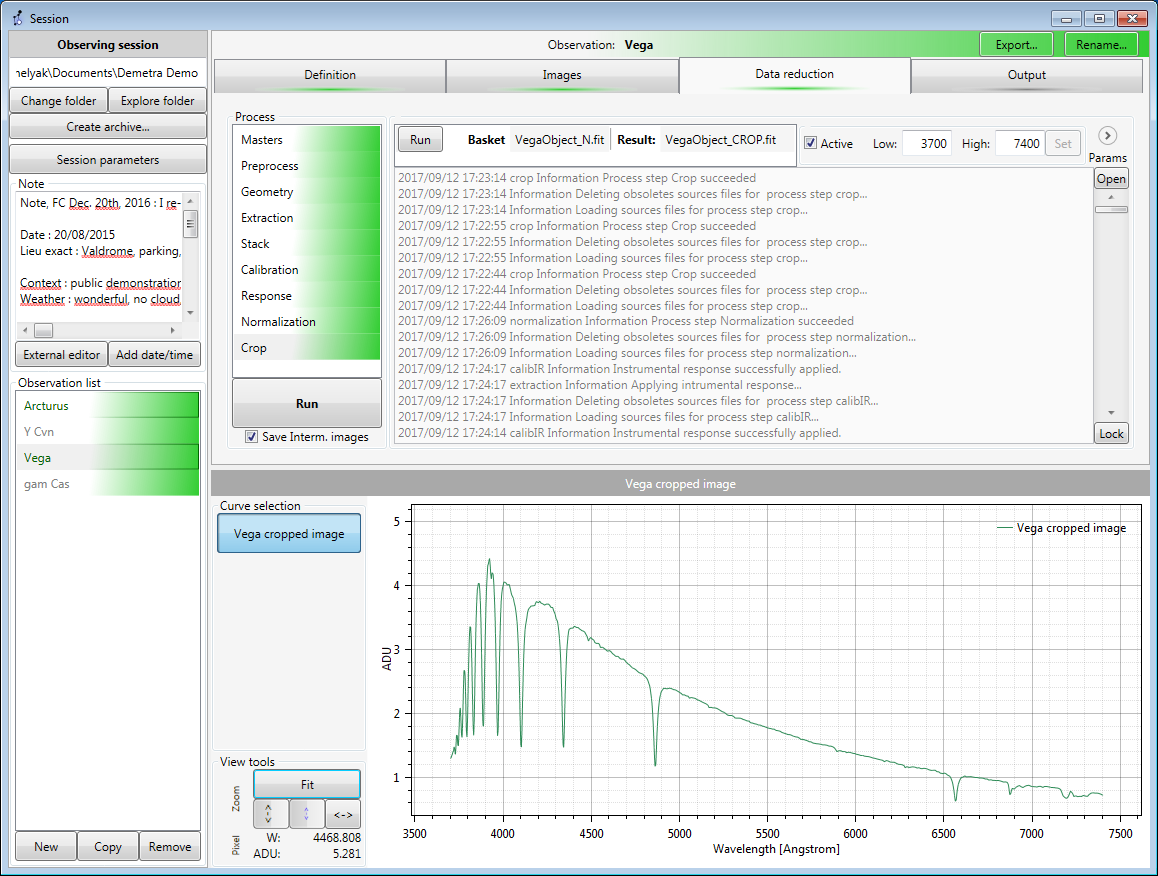1158x876 pixels.
Task: Select Arcturus in the observation list
Action: [x=108, y=406]
